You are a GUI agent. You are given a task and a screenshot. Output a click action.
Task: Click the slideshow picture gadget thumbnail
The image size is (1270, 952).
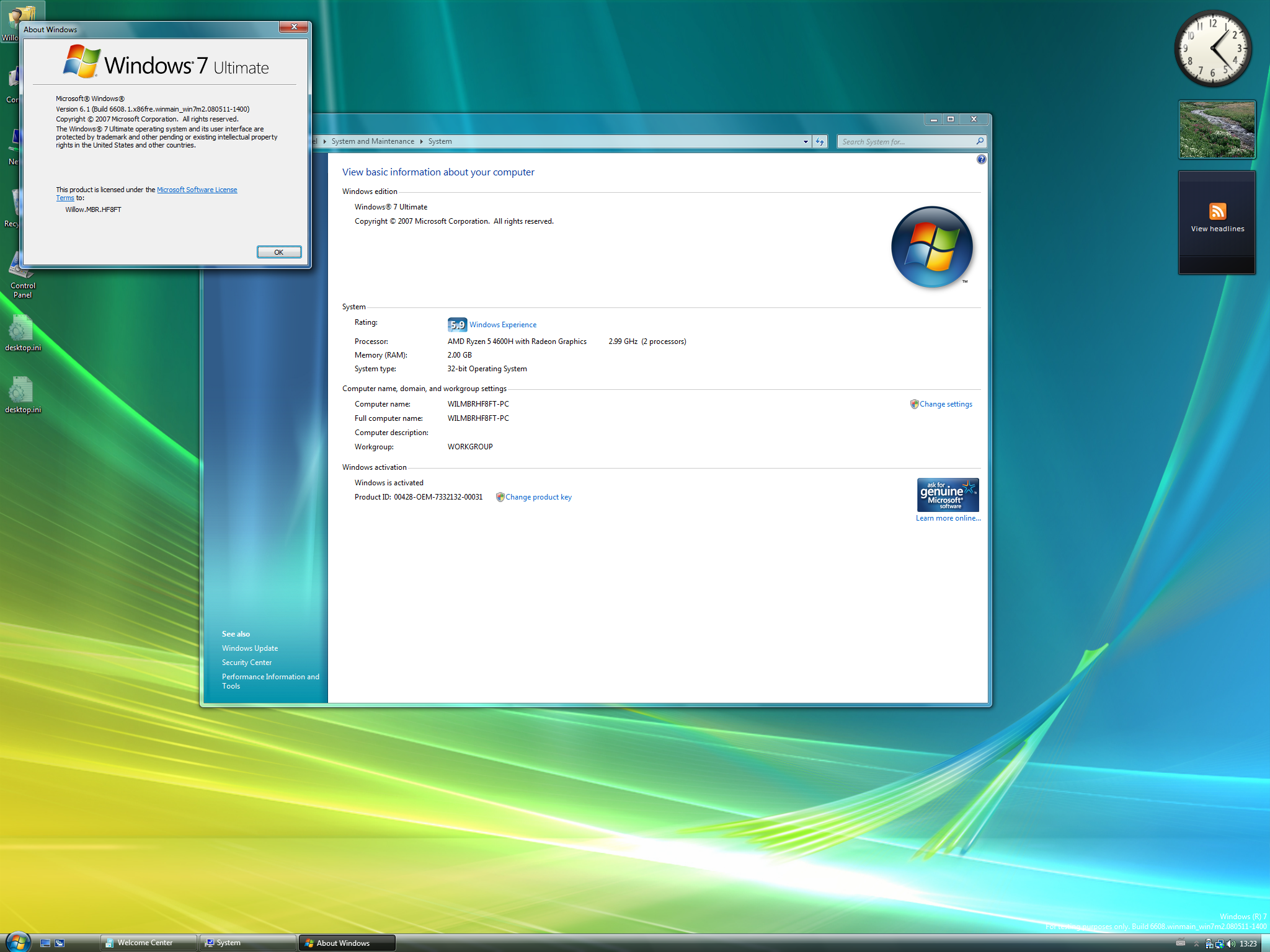[1217, 130]
